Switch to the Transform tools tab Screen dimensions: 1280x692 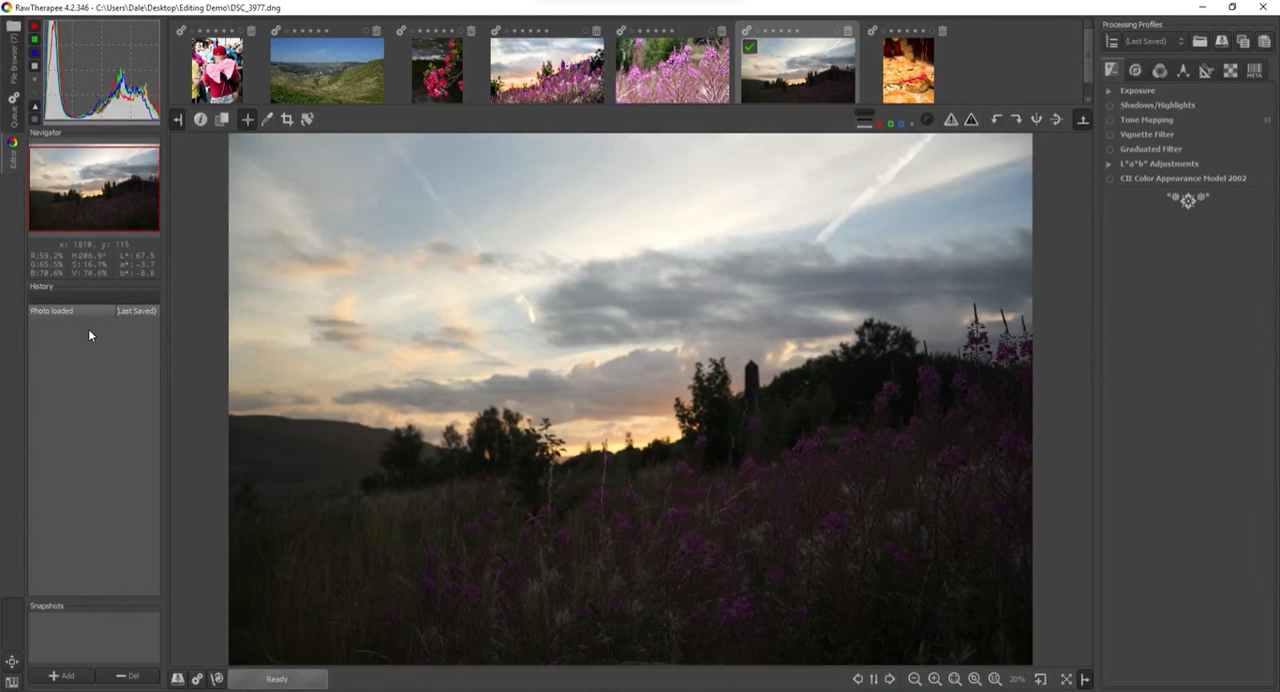tap(1206, 70)
